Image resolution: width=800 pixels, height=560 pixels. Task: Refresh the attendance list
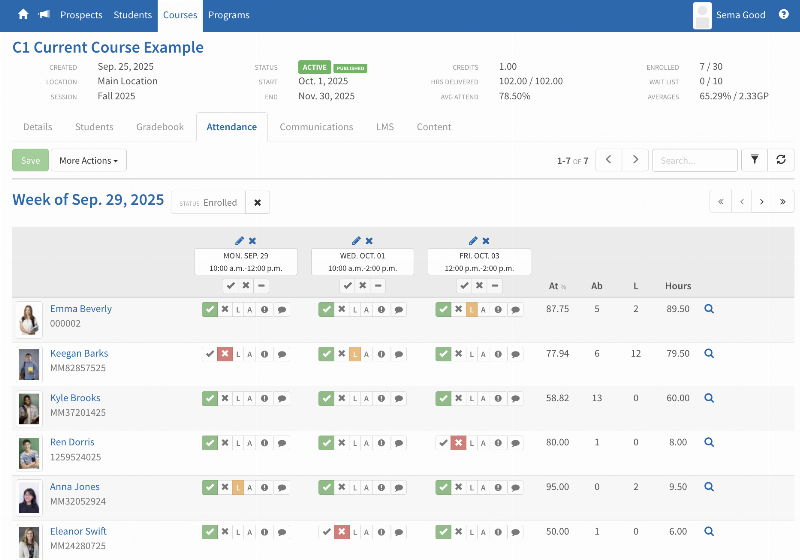click(781, 160)
